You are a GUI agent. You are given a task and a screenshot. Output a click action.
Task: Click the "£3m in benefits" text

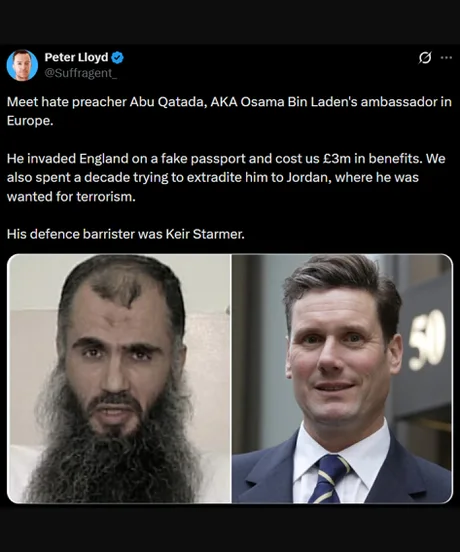(372, 159)
